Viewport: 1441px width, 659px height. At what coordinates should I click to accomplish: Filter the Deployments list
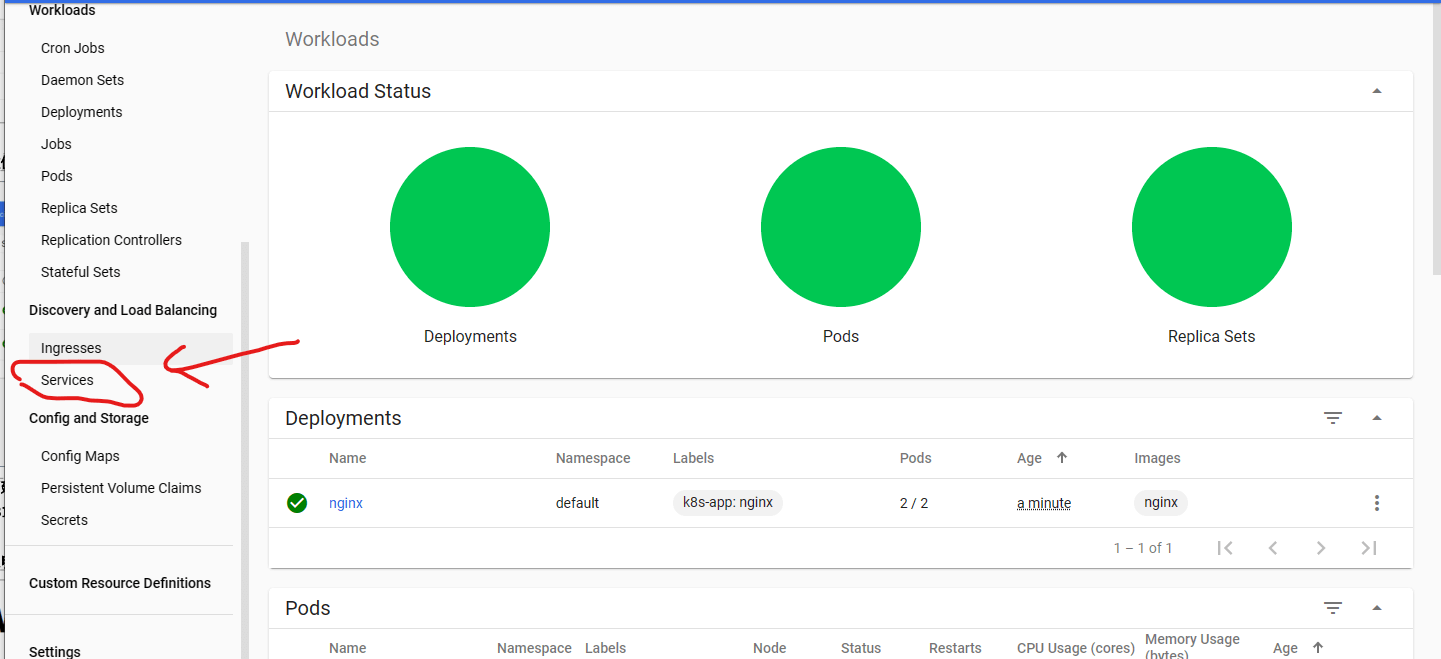[x=1333, y=418]
